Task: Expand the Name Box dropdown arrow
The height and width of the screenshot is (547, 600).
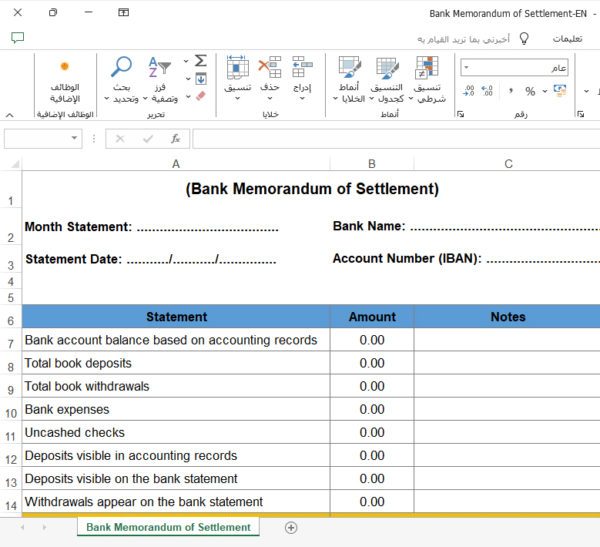Action: pos(75,139)
